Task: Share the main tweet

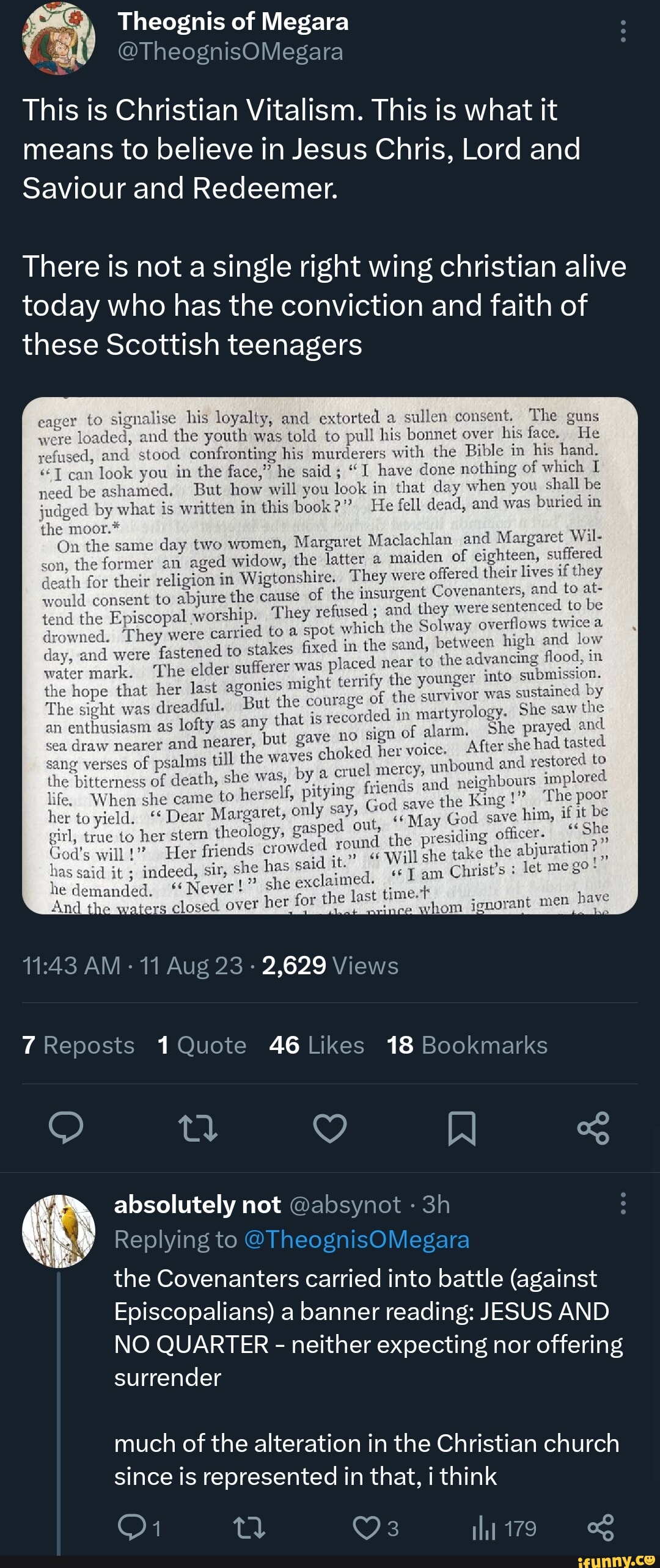Action: [593, 1128]
